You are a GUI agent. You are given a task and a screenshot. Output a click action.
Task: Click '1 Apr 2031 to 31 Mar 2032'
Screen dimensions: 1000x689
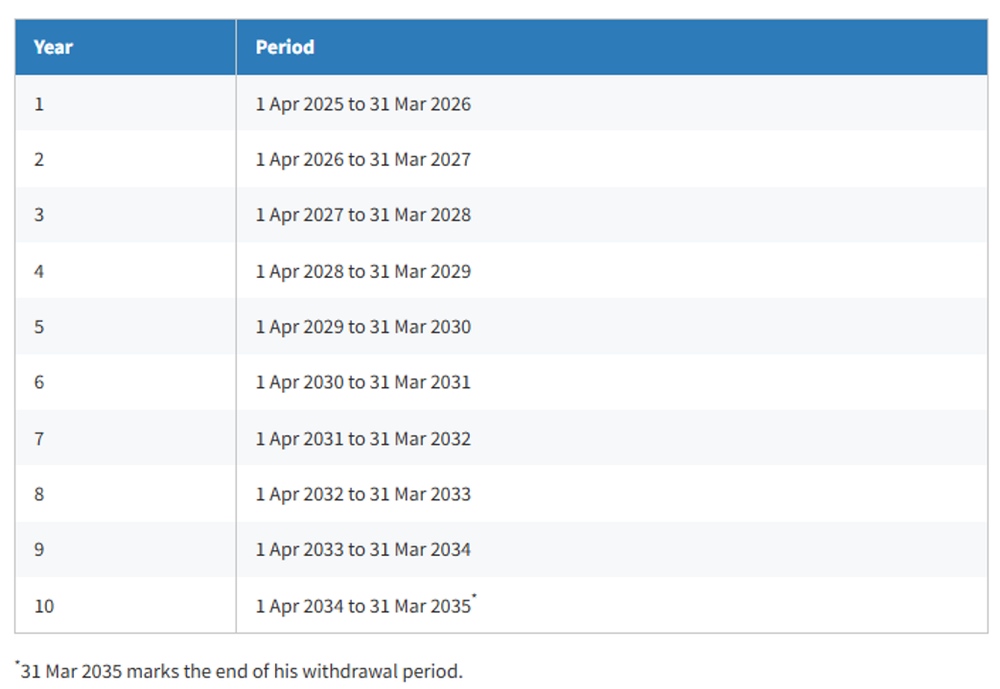point(363,439)
